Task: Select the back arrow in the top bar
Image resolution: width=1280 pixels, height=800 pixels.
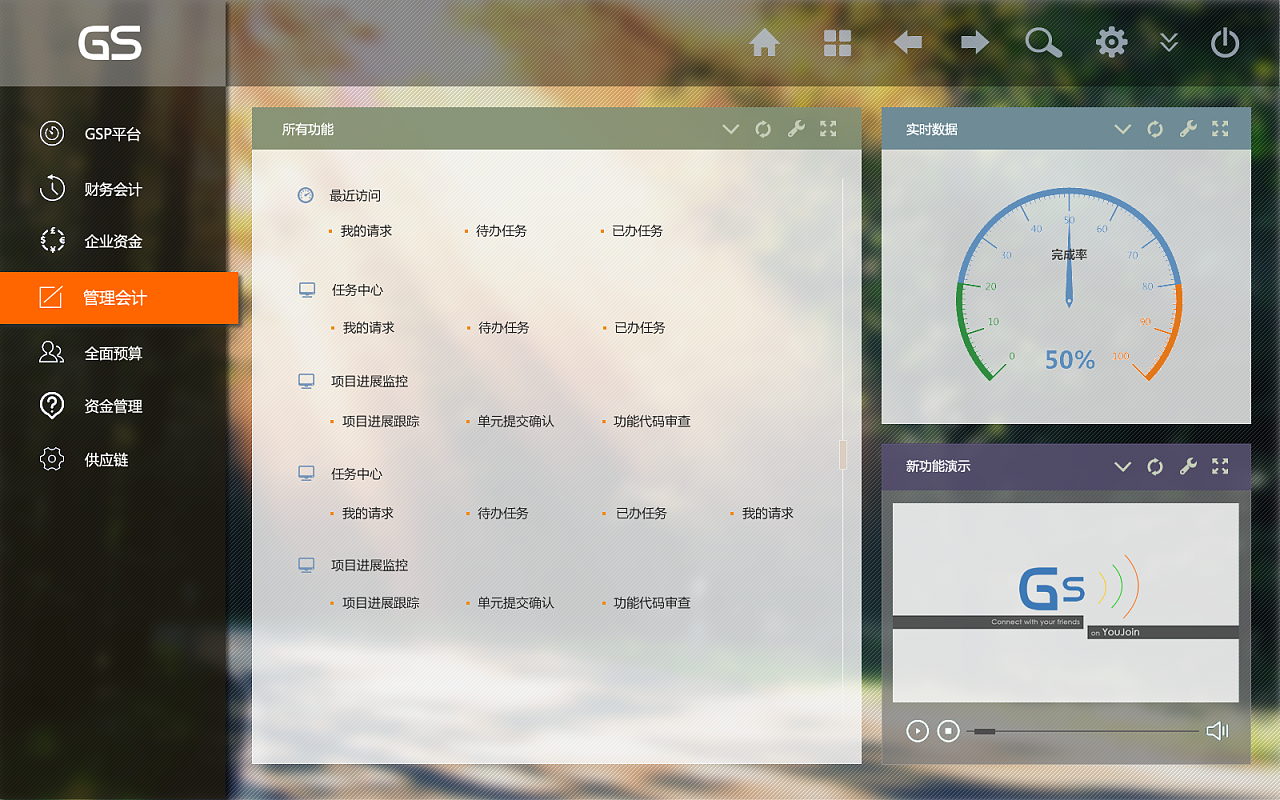Action: click(x=907, y=42)
